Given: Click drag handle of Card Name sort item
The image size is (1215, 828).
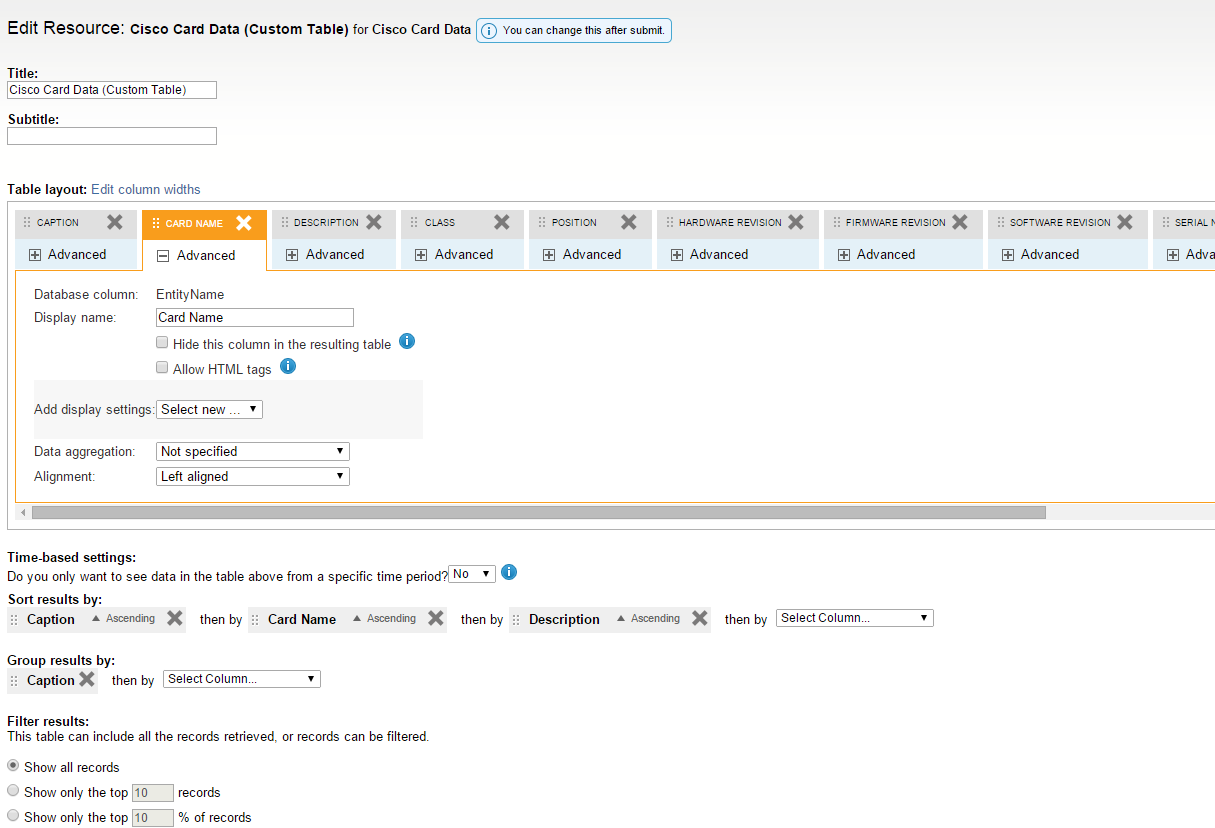Looking at the screenshot, I should [x=256, y=620].
